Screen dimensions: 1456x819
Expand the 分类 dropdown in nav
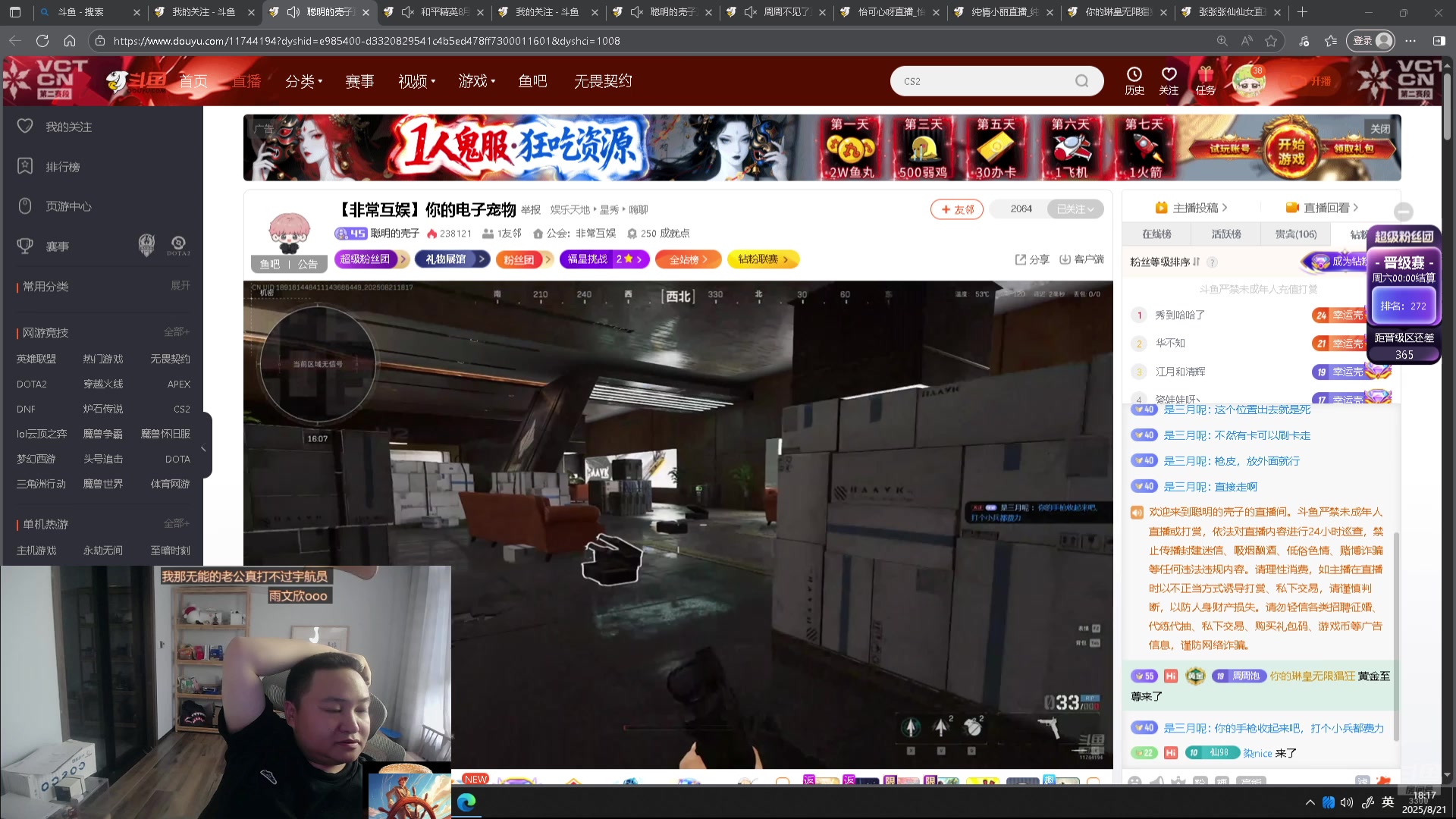303,81
